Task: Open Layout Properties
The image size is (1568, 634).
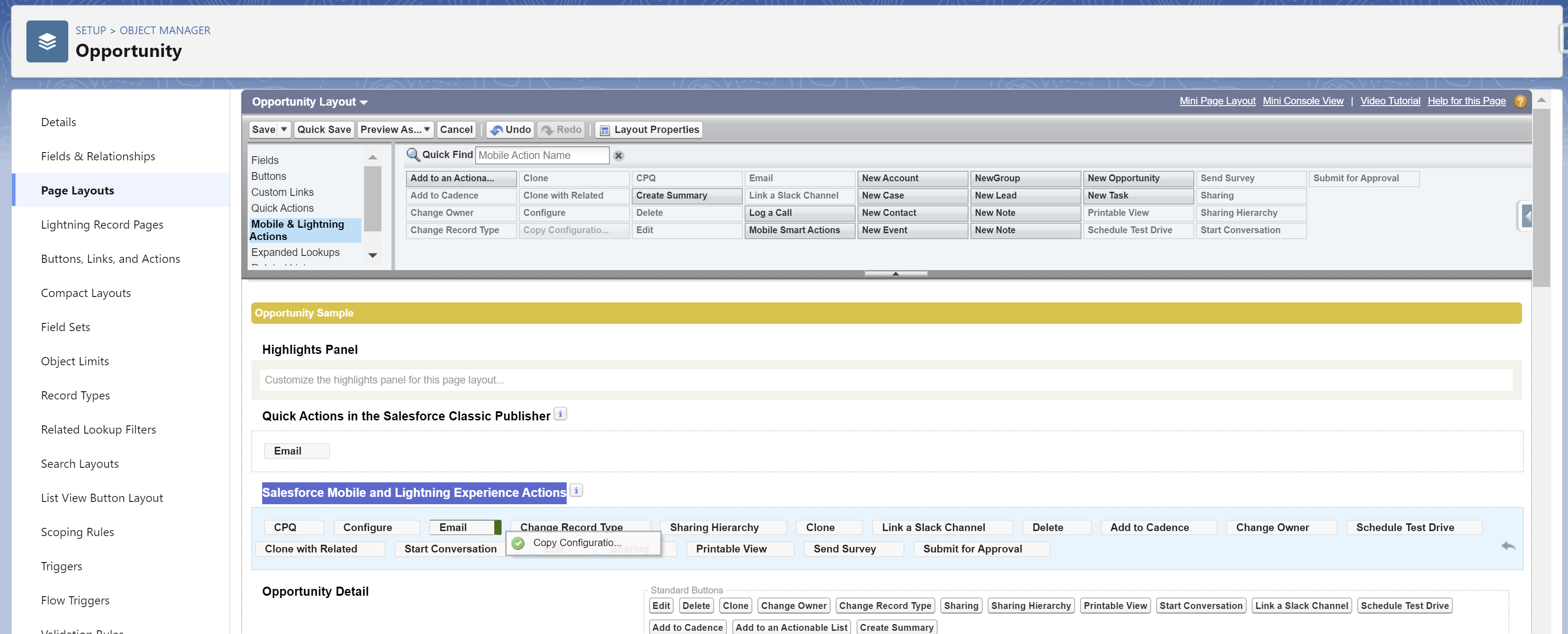Action: click(x=649, y=130)
